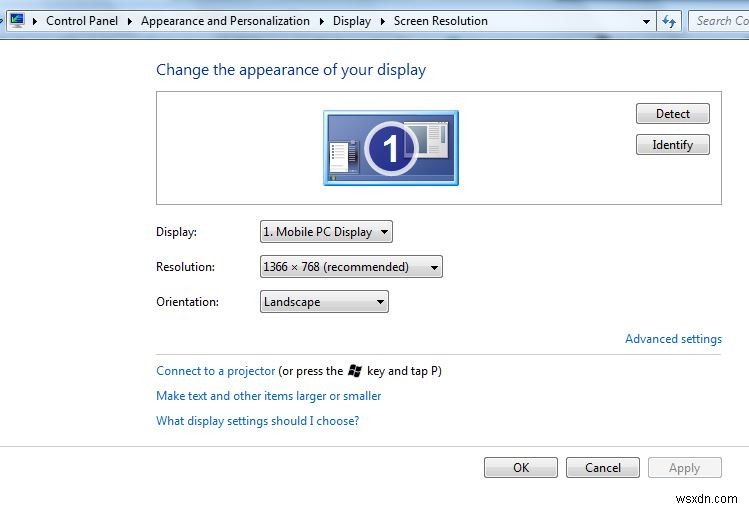Image resolution: width=749 pixels, height=509 pixels.
Task: Open the address bar history dropdown arrow
Action: tap(646, 21)
